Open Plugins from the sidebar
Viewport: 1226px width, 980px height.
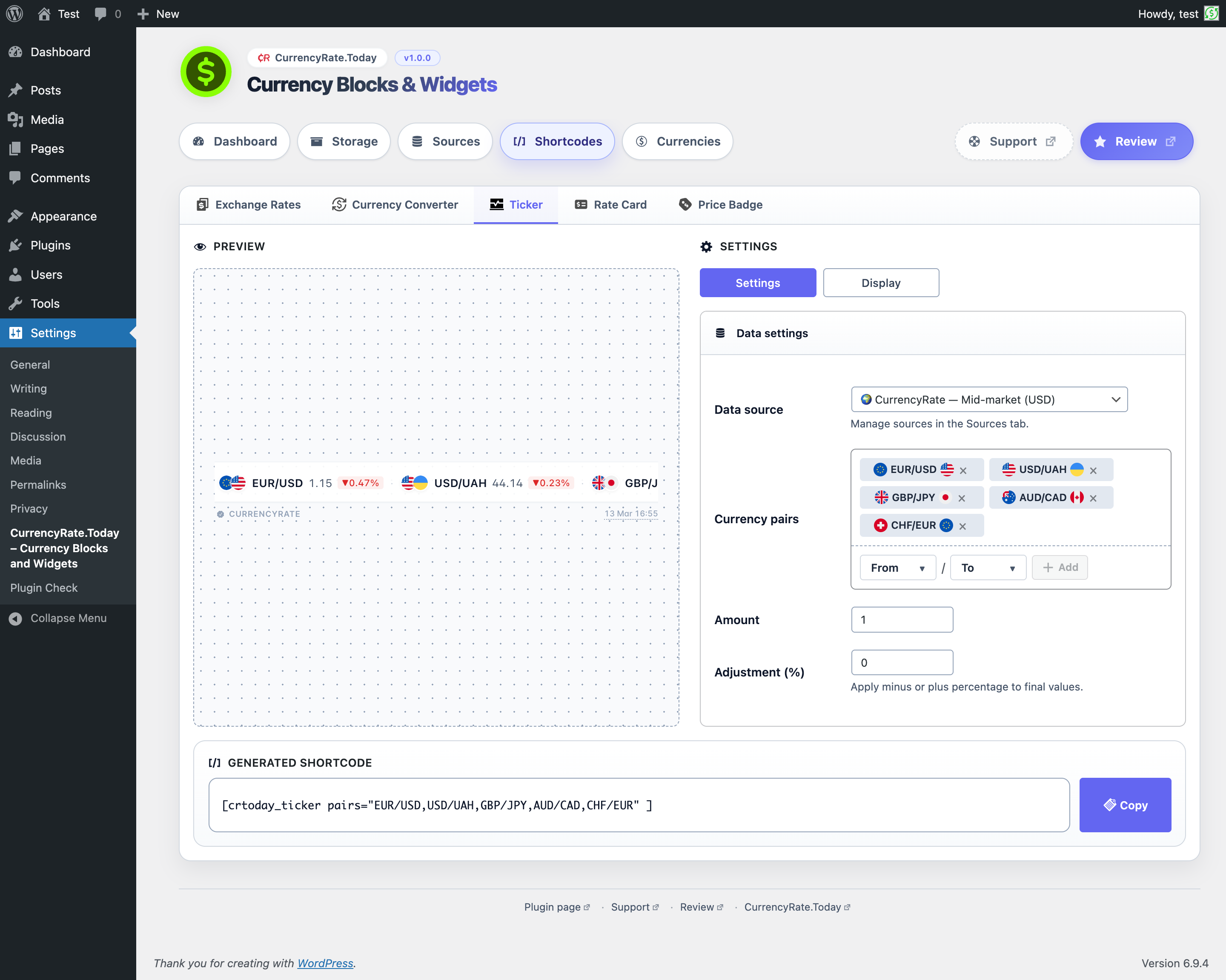[50, 245]
